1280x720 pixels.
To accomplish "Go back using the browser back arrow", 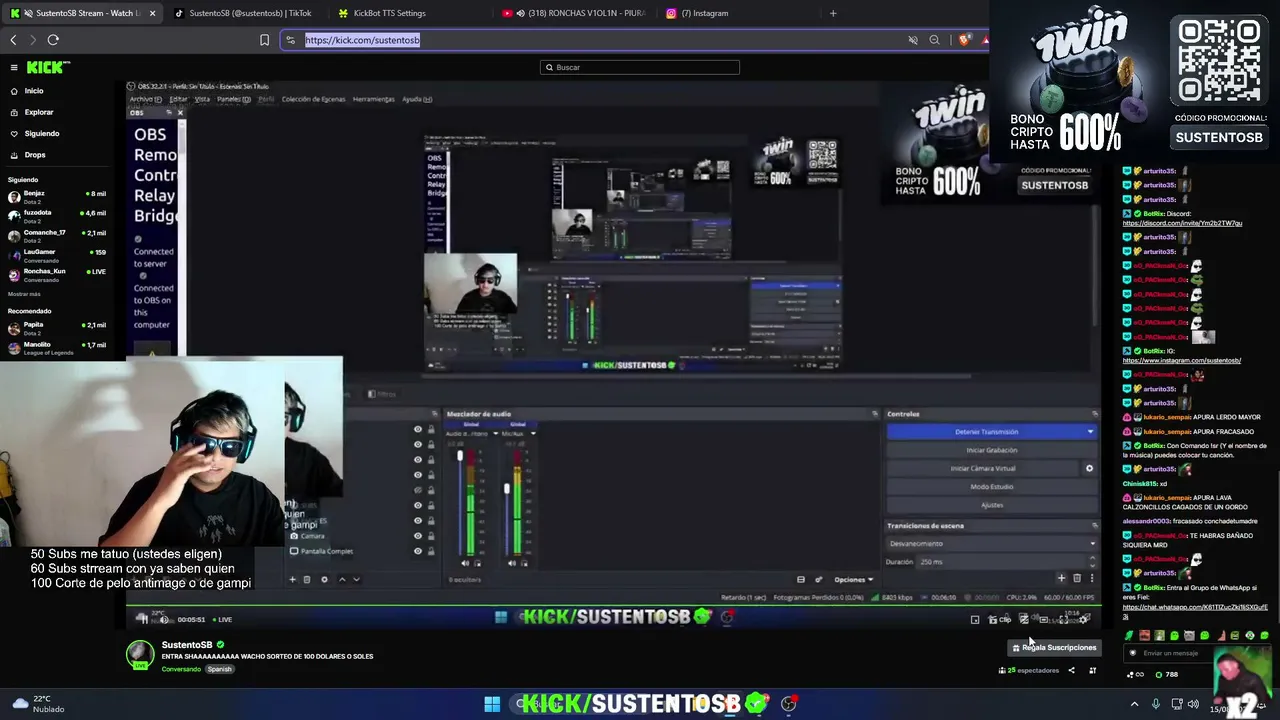I will point(13,40).
